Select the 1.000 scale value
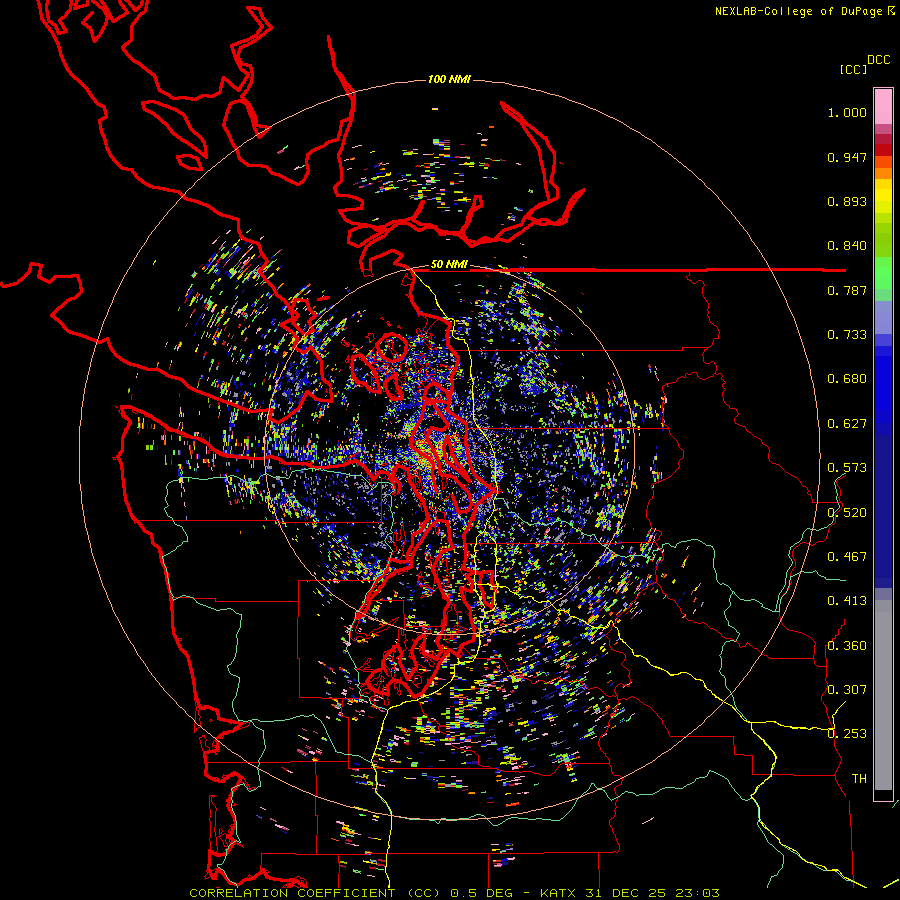 click(x=847, y=112)
